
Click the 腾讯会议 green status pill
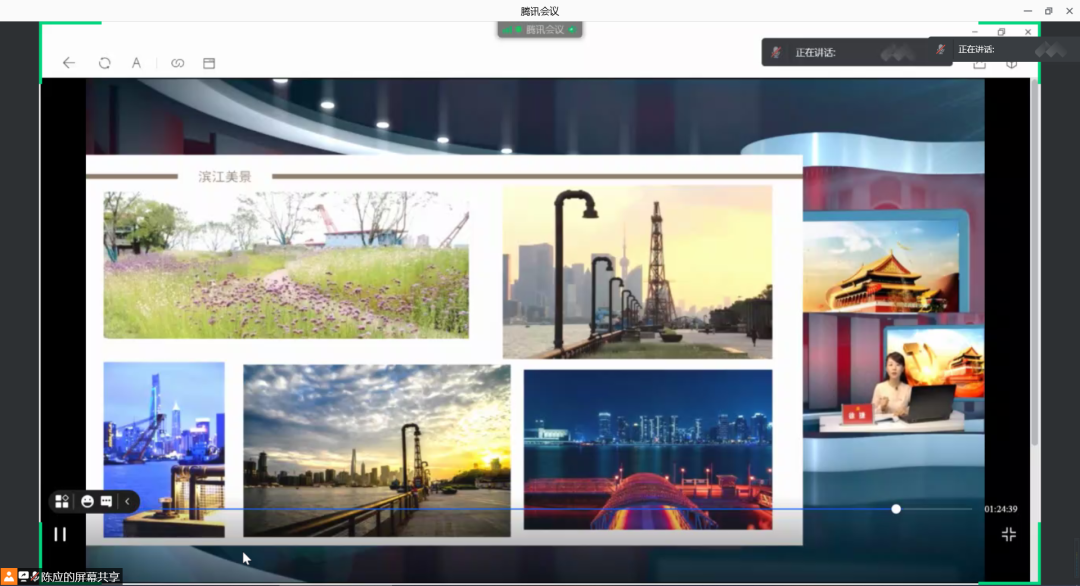coord(540,30)
